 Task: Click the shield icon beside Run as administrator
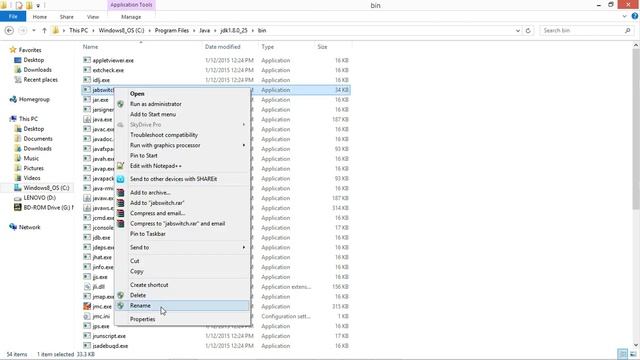tap(120, 104)
